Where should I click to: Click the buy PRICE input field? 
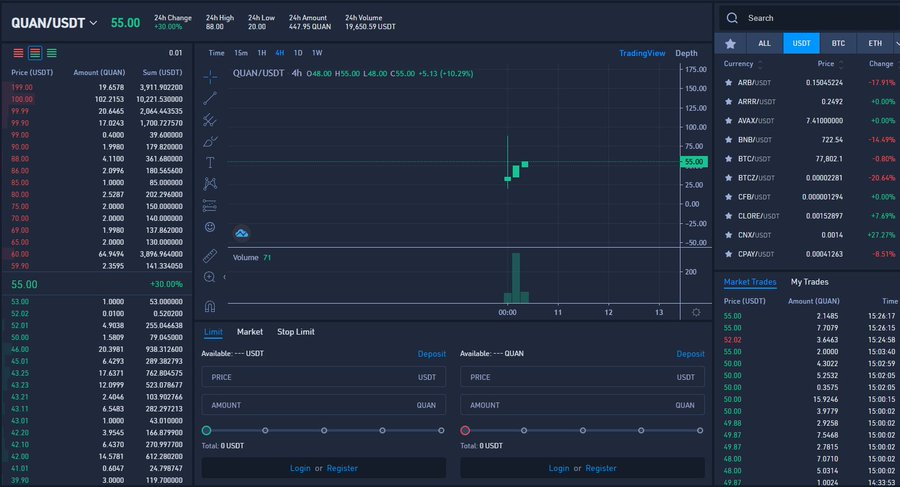(324, 377)
